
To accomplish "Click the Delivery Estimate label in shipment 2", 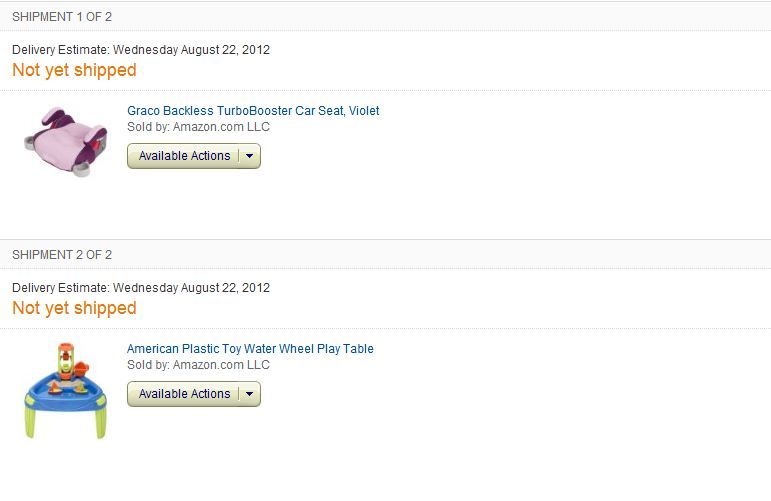I will 60,288.
